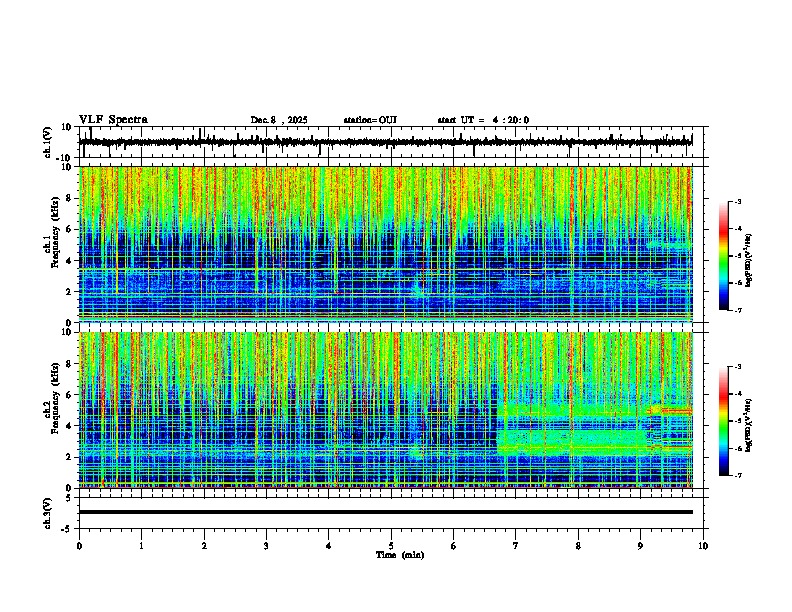Click the "-7" label on ch.2 colorbar

click(737, 475)
